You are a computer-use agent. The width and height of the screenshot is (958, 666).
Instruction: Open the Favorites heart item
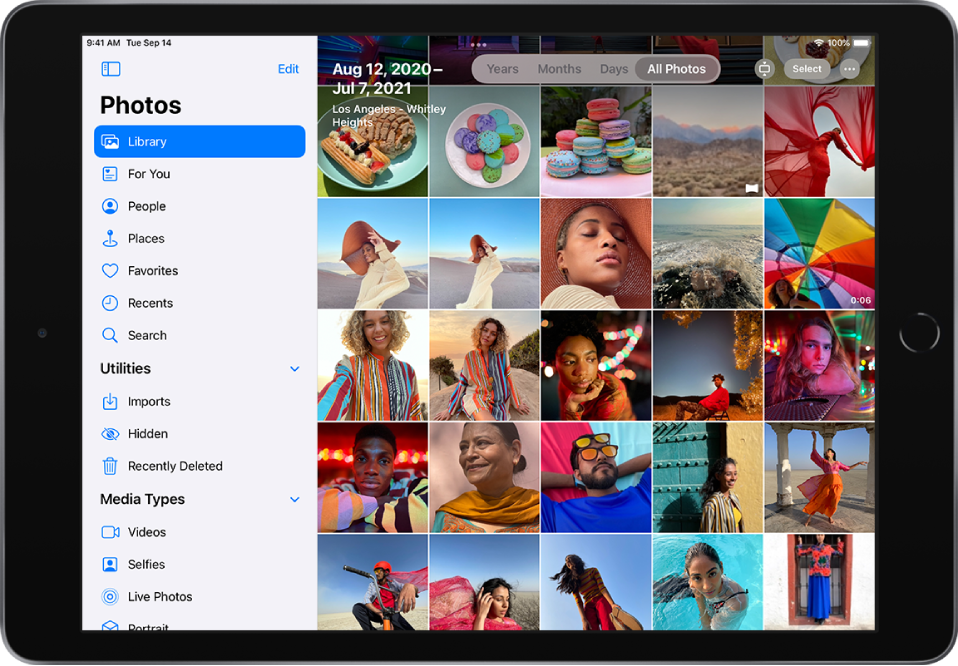(x=152, y=271)
